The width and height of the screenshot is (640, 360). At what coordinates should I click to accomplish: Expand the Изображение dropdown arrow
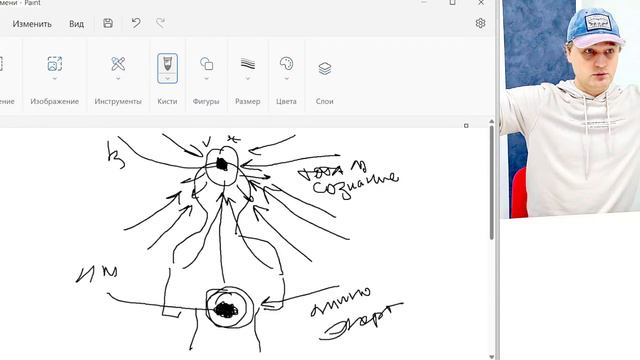pos(55,78)
